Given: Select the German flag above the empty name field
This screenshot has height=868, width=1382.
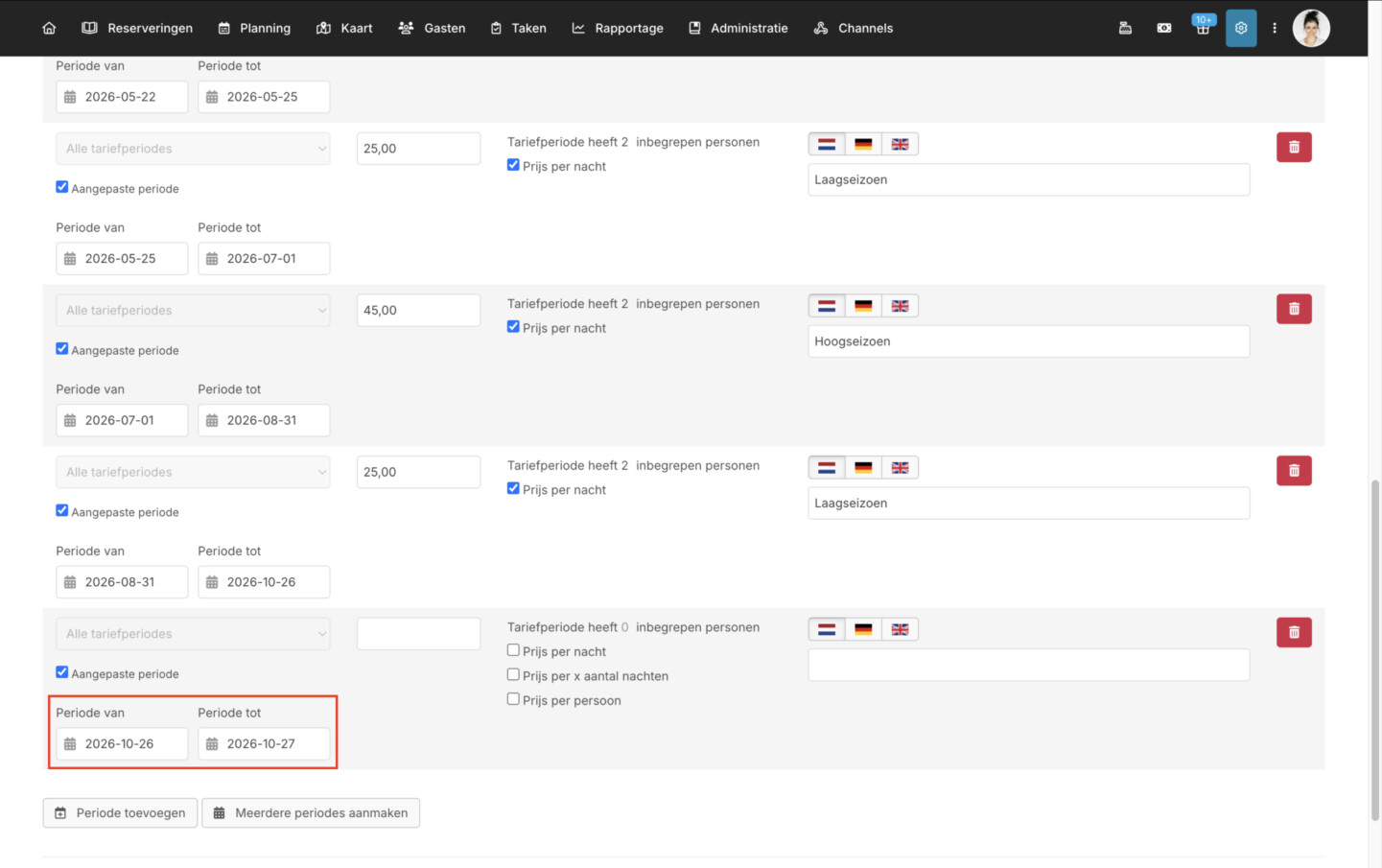Looking at the screenshot, I should coord(863,629).
